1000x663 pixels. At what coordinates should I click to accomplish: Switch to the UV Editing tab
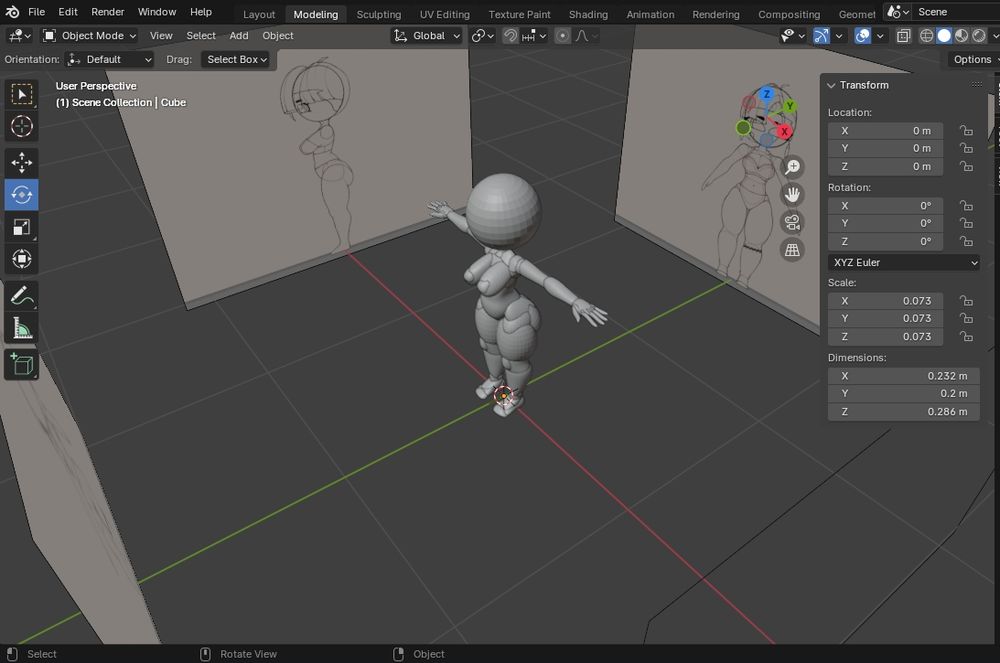(x=445, y=14)
